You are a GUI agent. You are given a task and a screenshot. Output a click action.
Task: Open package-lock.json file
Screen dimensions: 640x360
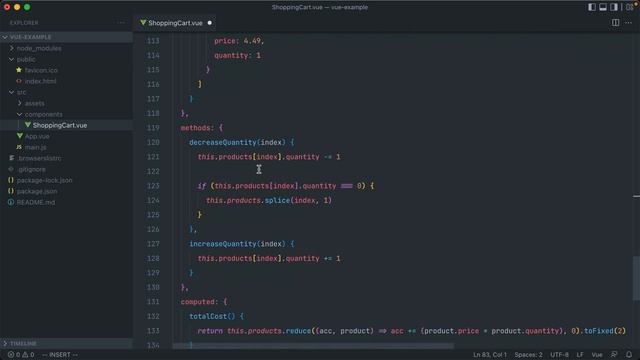(x=44, y=180)
